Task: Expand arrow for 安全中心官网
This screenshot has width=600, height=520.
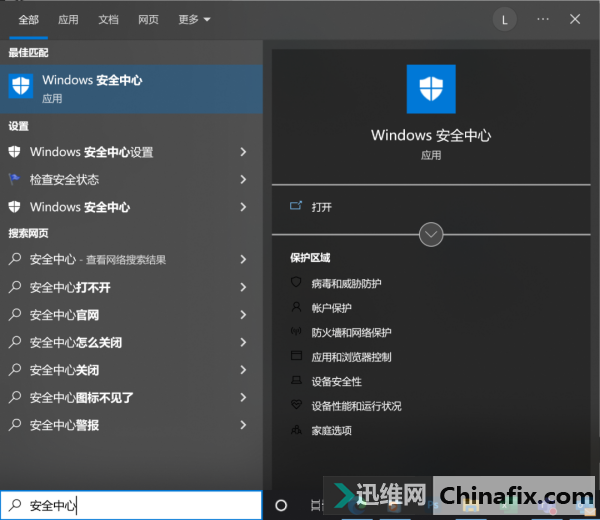Action: coord(243,315)
